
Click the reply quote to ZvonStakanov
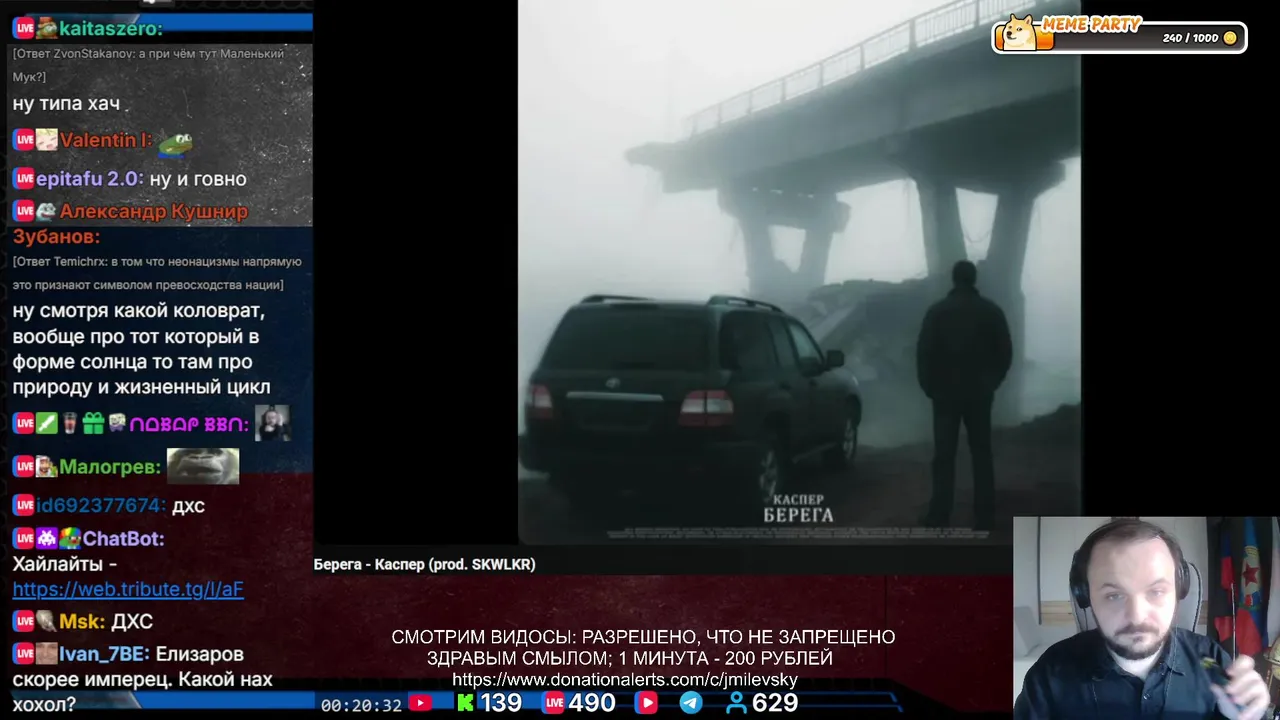point(148,65)
